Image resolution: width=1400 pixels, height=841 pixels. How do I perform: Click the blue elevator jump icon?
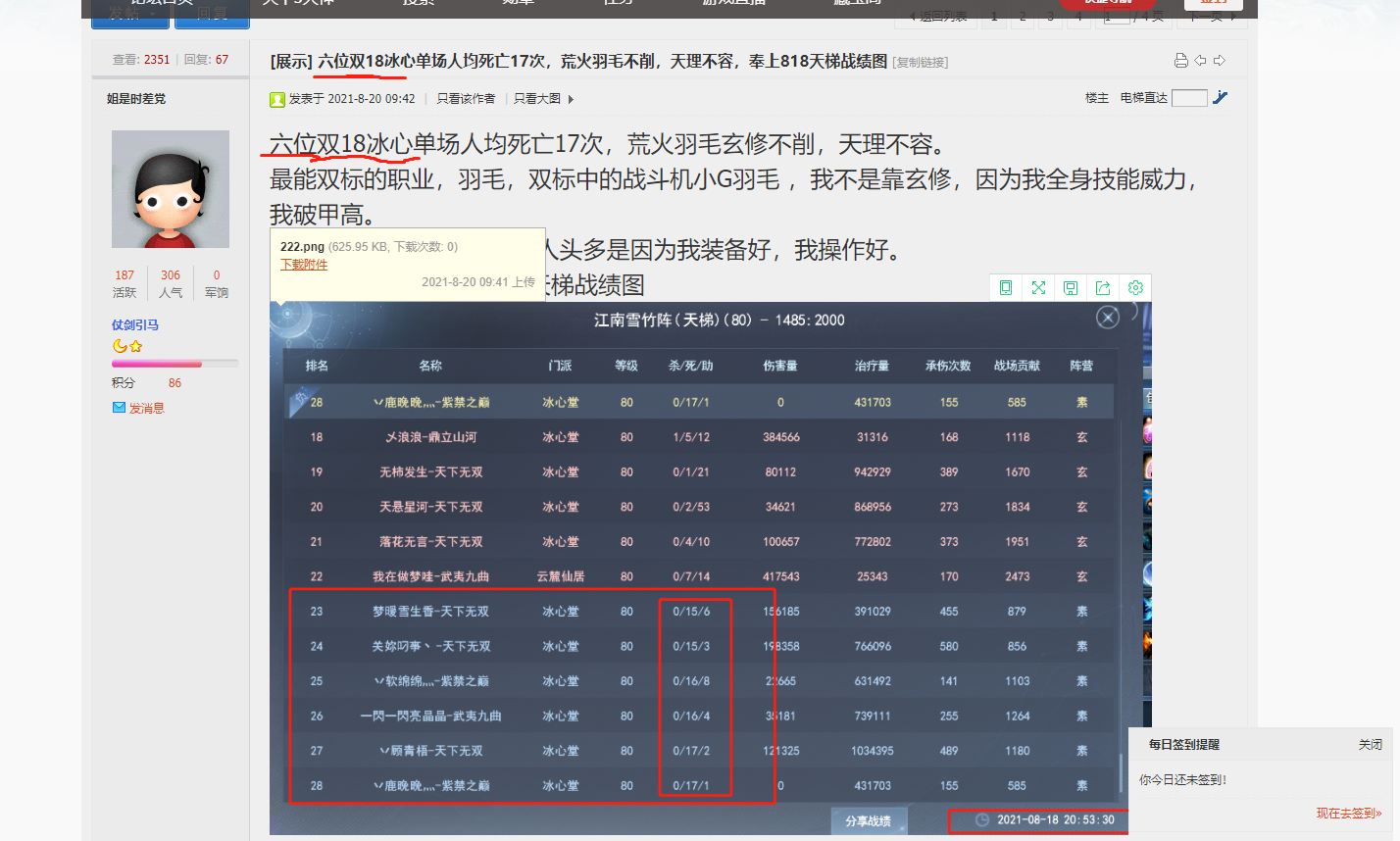click(1220, 97)
